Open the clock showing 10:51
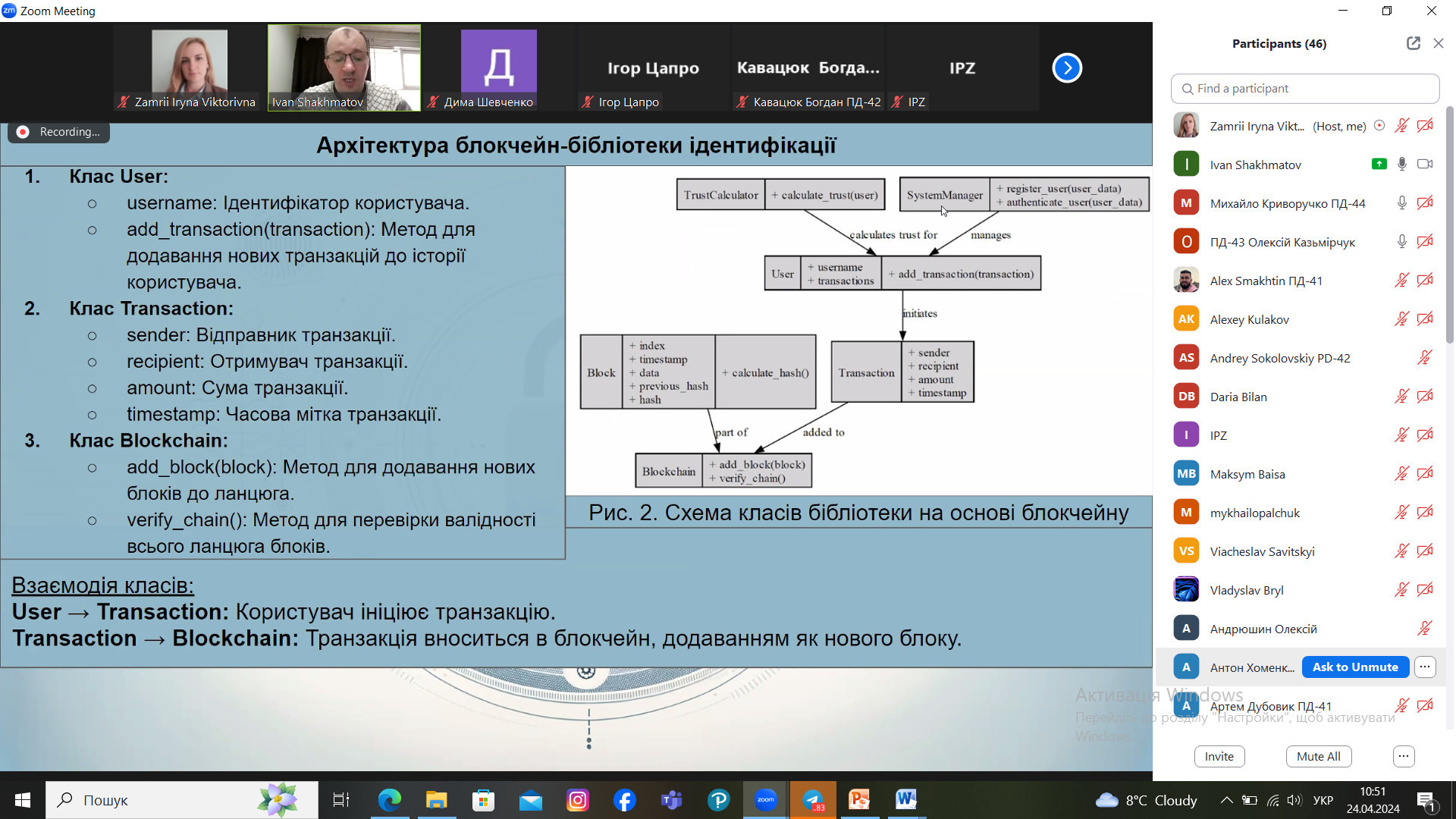The height and width of the screenshot is (819, 1456). (x=1373, y=800)
